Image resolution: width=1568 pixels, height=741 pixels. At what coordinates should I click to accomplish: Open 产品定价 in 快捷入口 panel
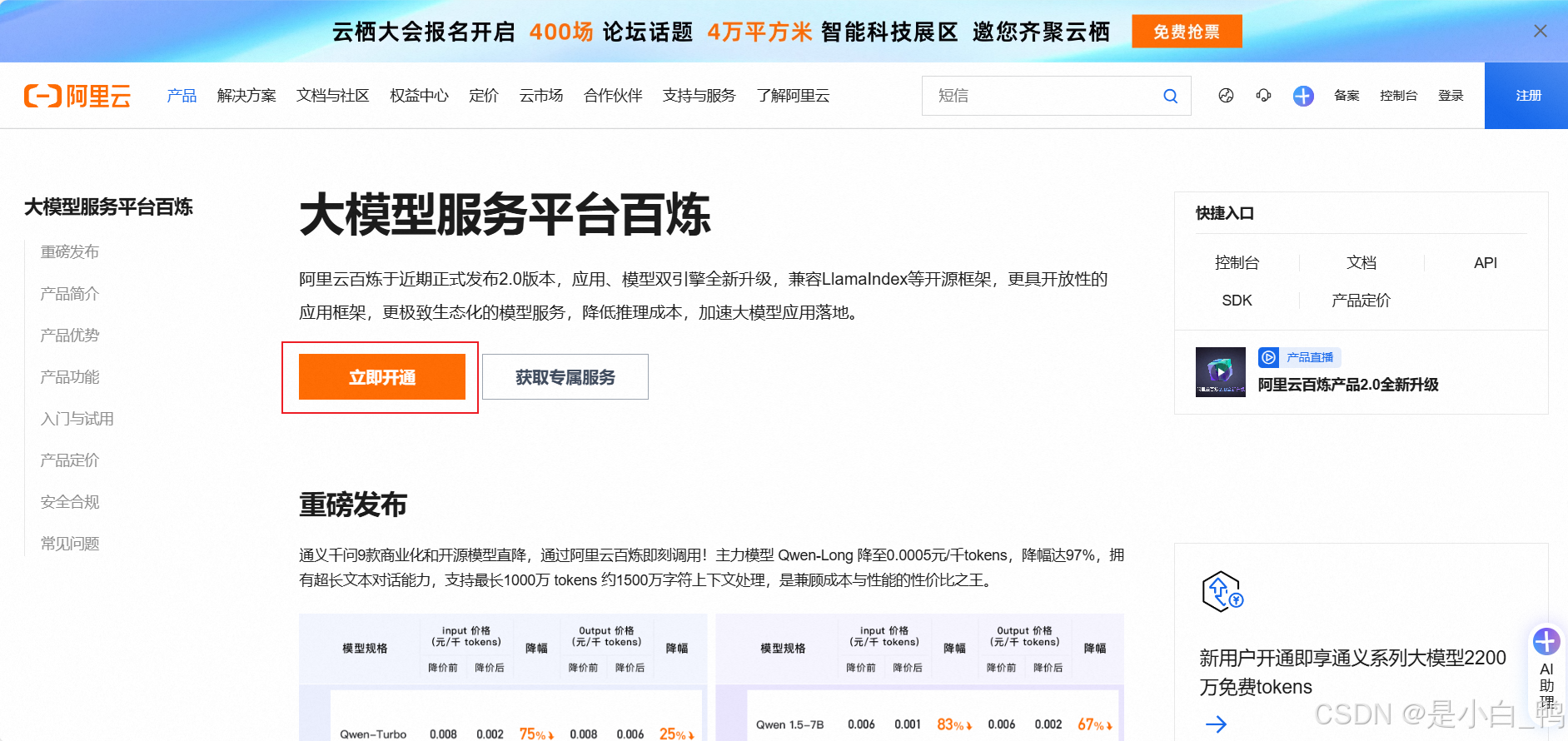click(1361, 300)
